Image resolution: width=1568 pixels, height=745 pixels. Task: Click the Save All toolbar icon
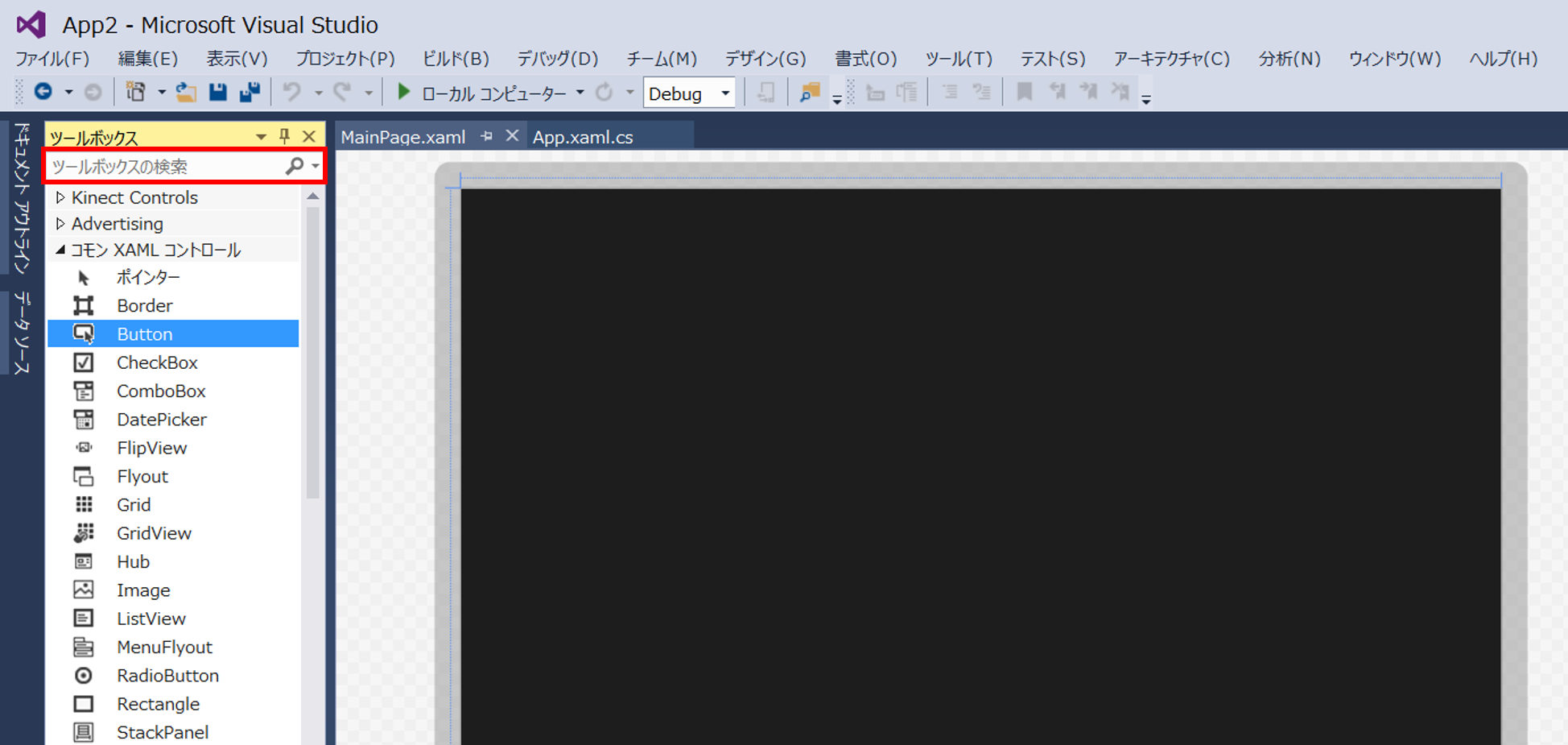pyautogui.click(x=250, y=92)
